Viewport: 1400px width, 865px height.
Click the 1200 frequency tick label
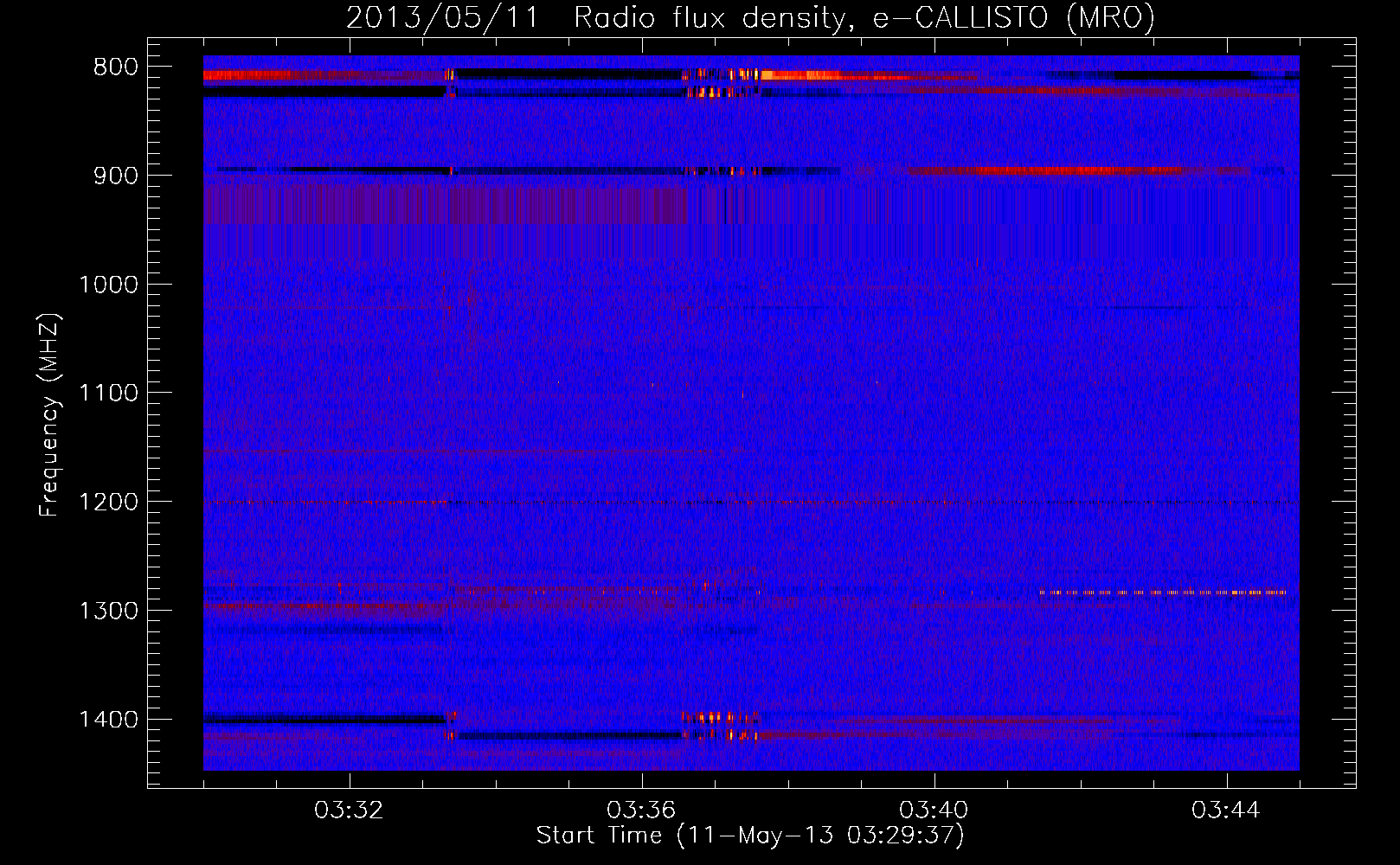[x=109, y=503]
